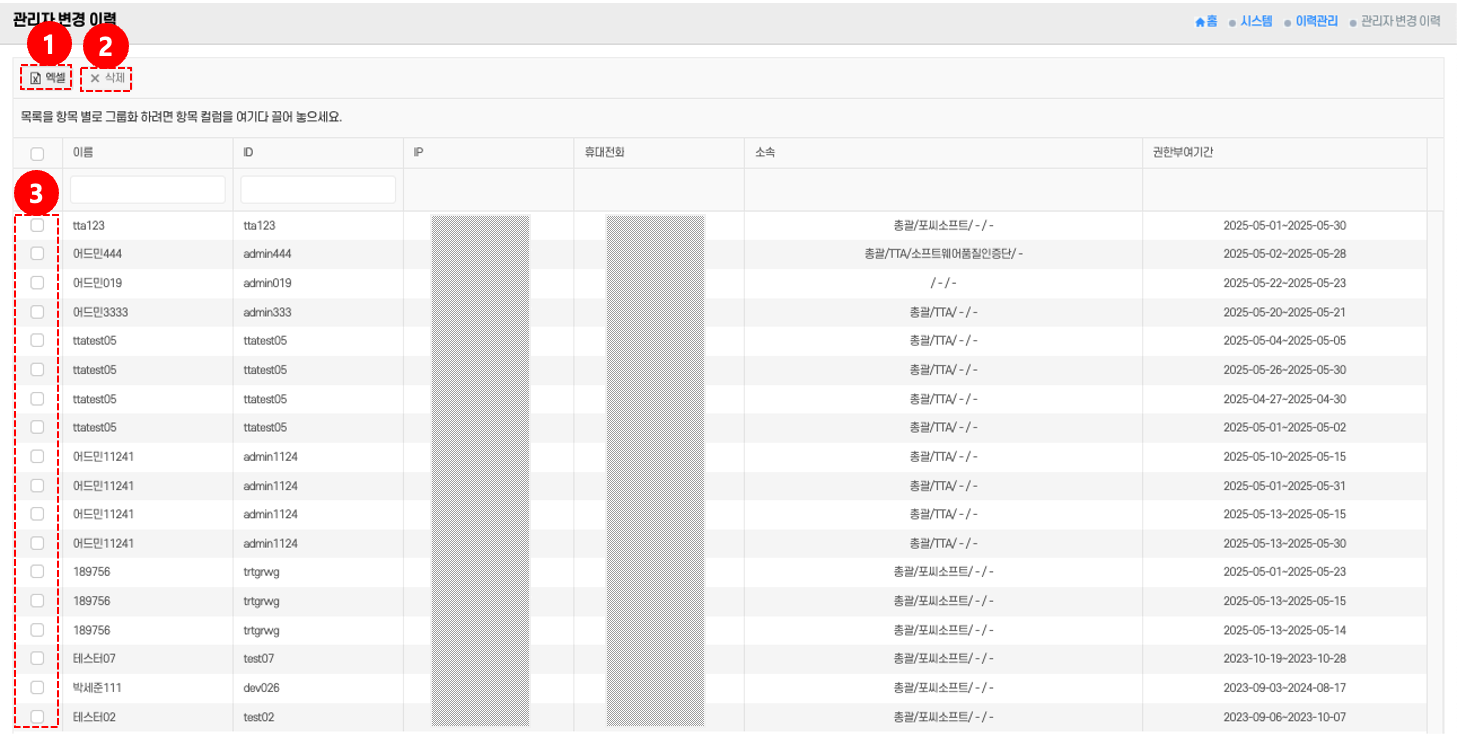
Task: Tick the checkbox for admin019 row
Action: (x=37, y=283)
